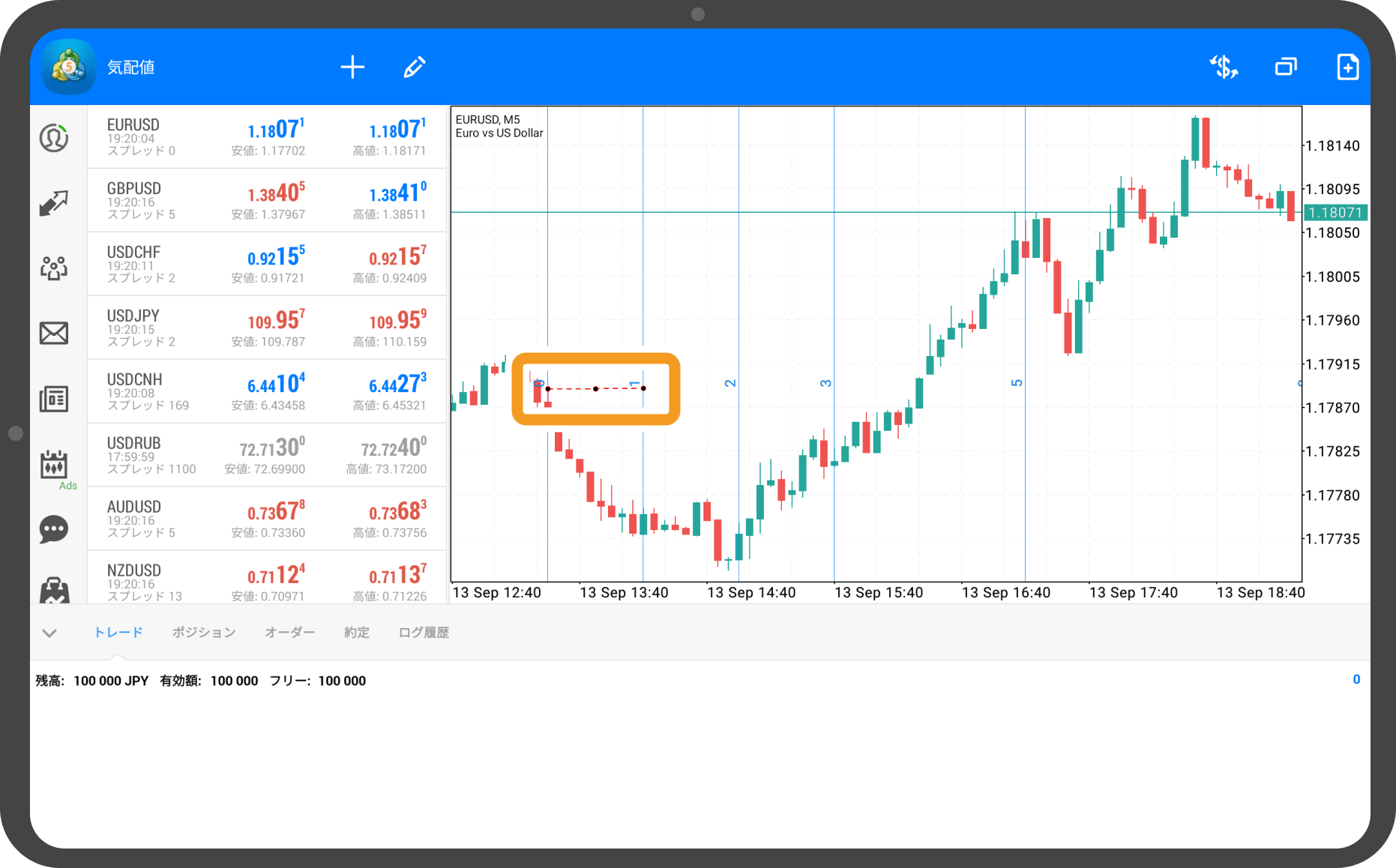The image size is (1396, 868).
Task: Switch to the ポジション tab
Action: click(204, 633)
